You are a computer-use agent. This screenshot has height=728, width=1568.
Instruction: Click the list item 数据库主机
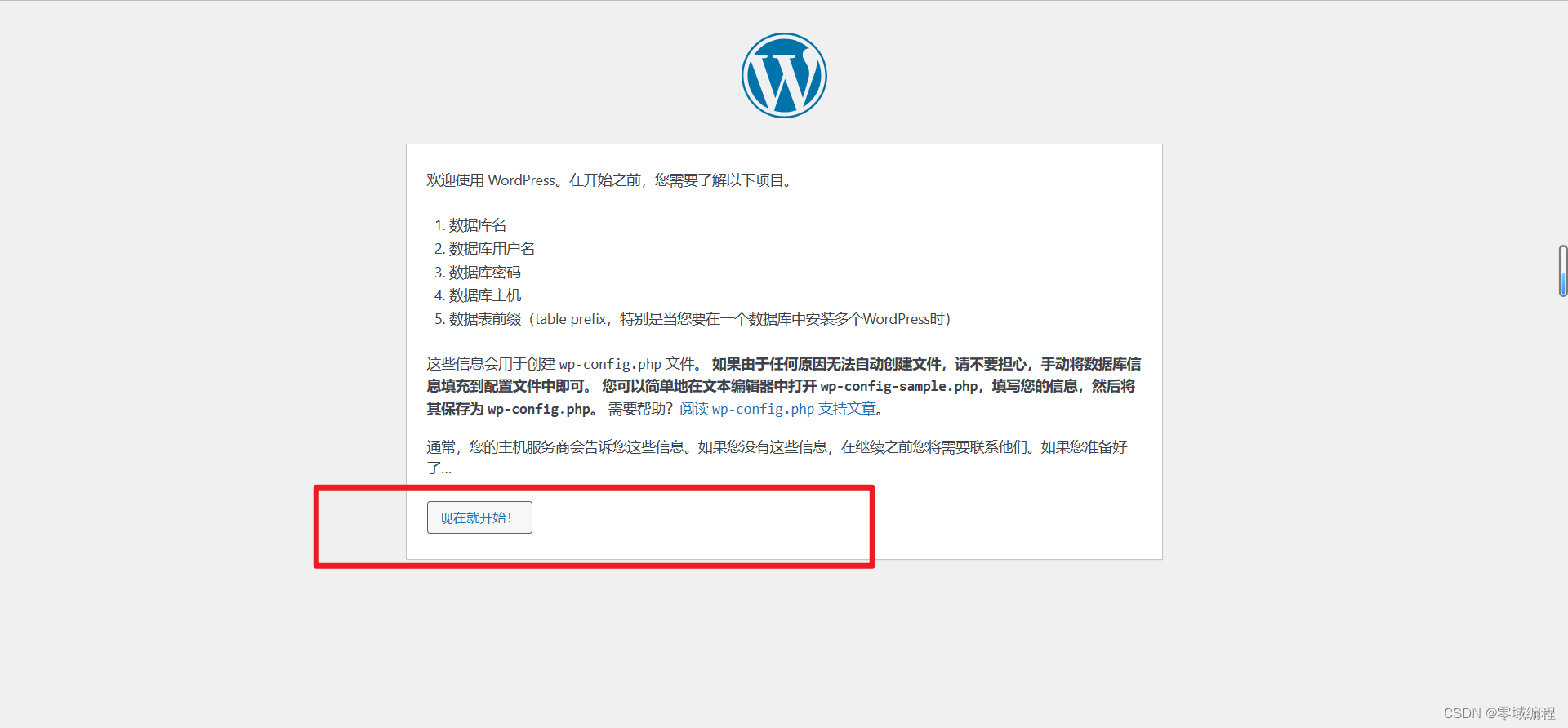click(x=485, y=295)
